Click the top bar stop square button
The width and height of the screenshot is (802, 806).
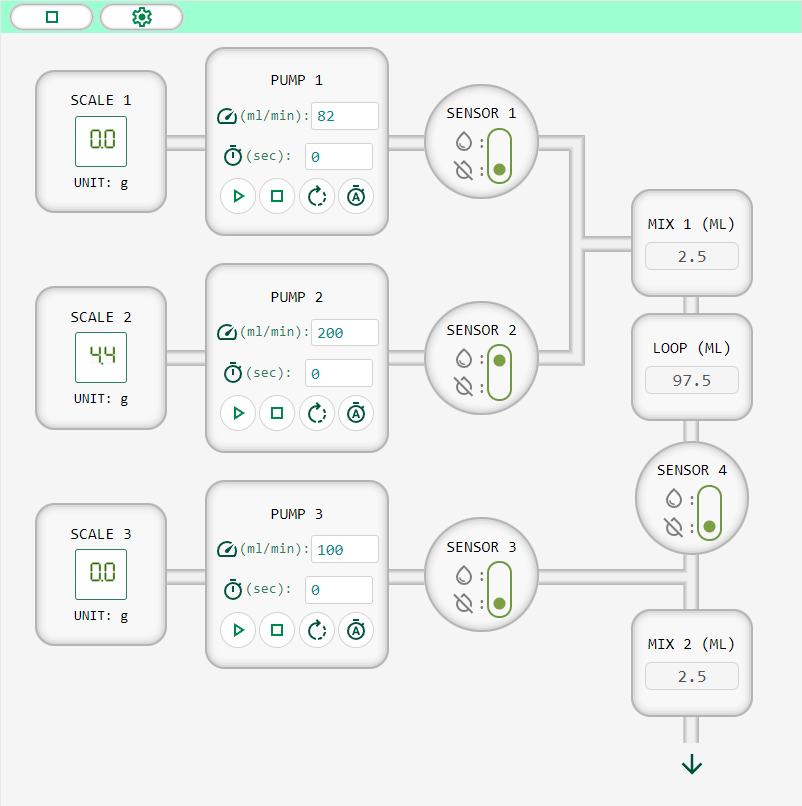[51, 17]
